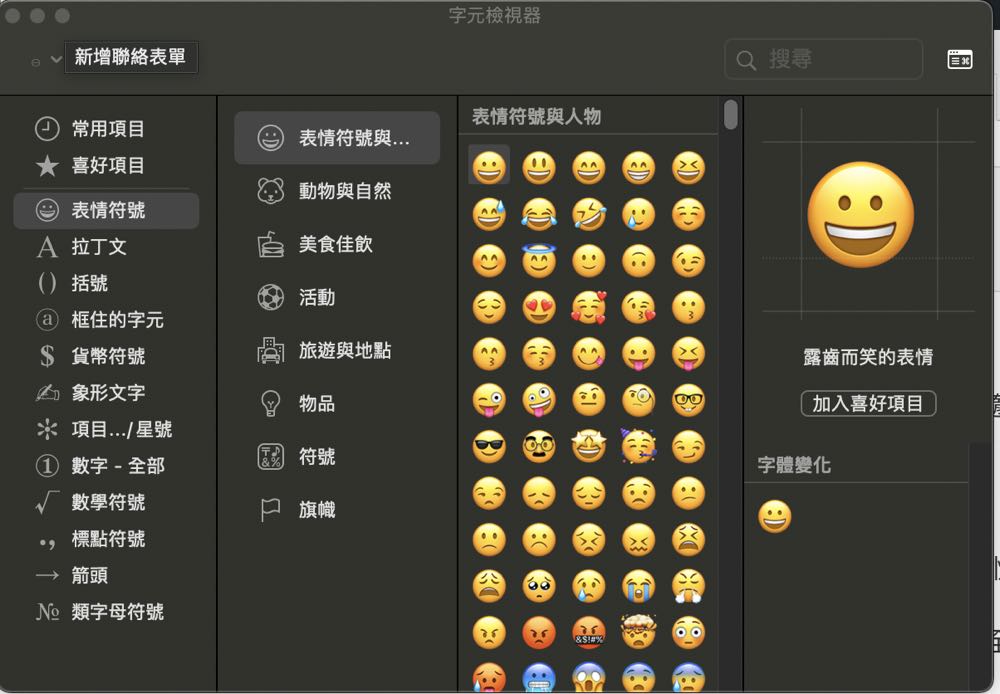Pick the rolling on floor laughing emoji

tap(589, 214)
